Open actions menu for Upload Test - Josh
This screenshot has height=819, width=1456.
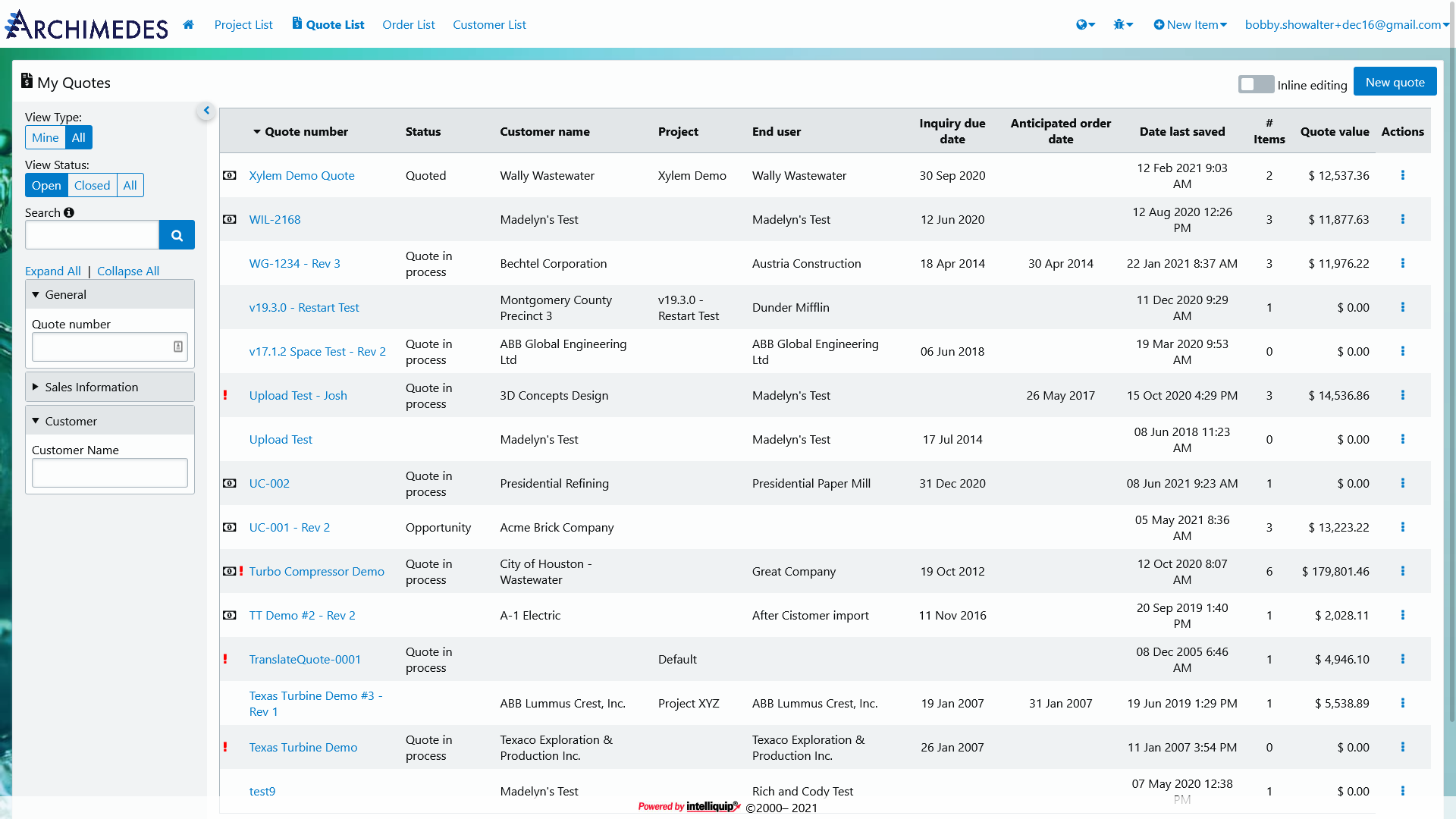tap(1402, 395)
